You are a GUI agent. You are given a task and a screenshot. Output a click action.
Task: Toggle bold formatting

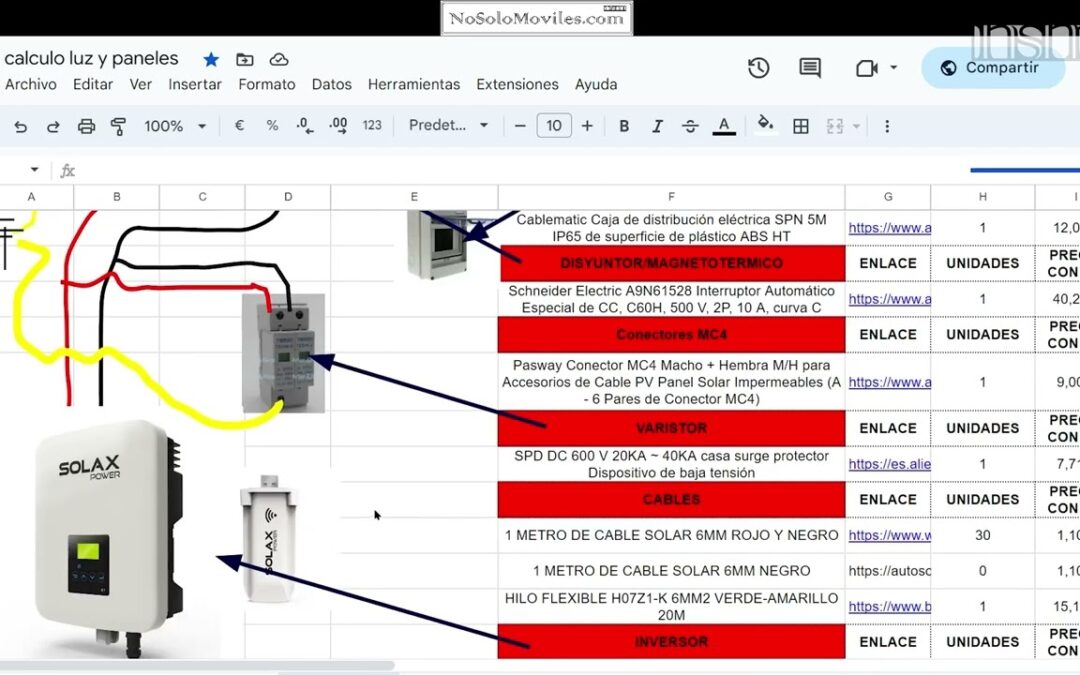624,126
